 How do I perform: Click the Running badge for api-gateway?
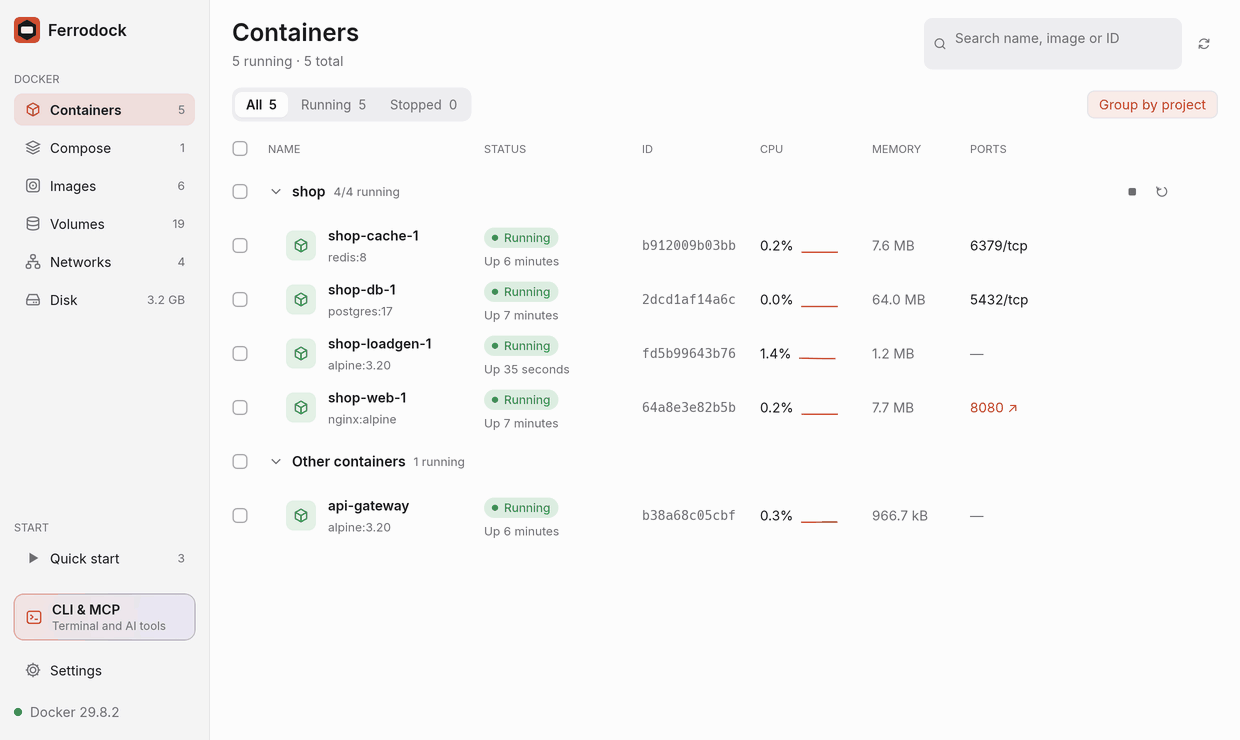point(521,508)
